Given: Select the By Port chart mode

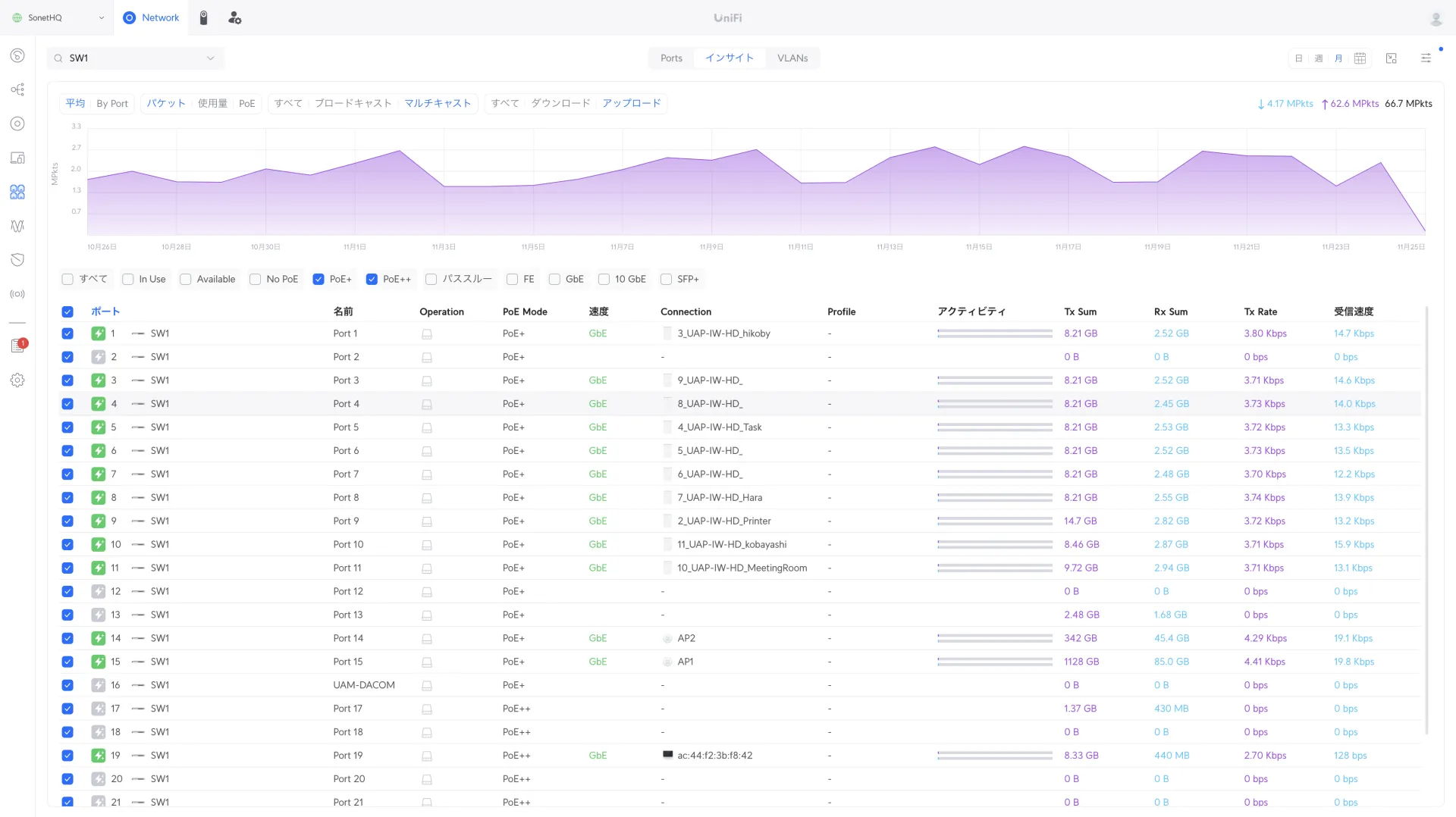Looking at the screenshot, I should pos(112,104).
